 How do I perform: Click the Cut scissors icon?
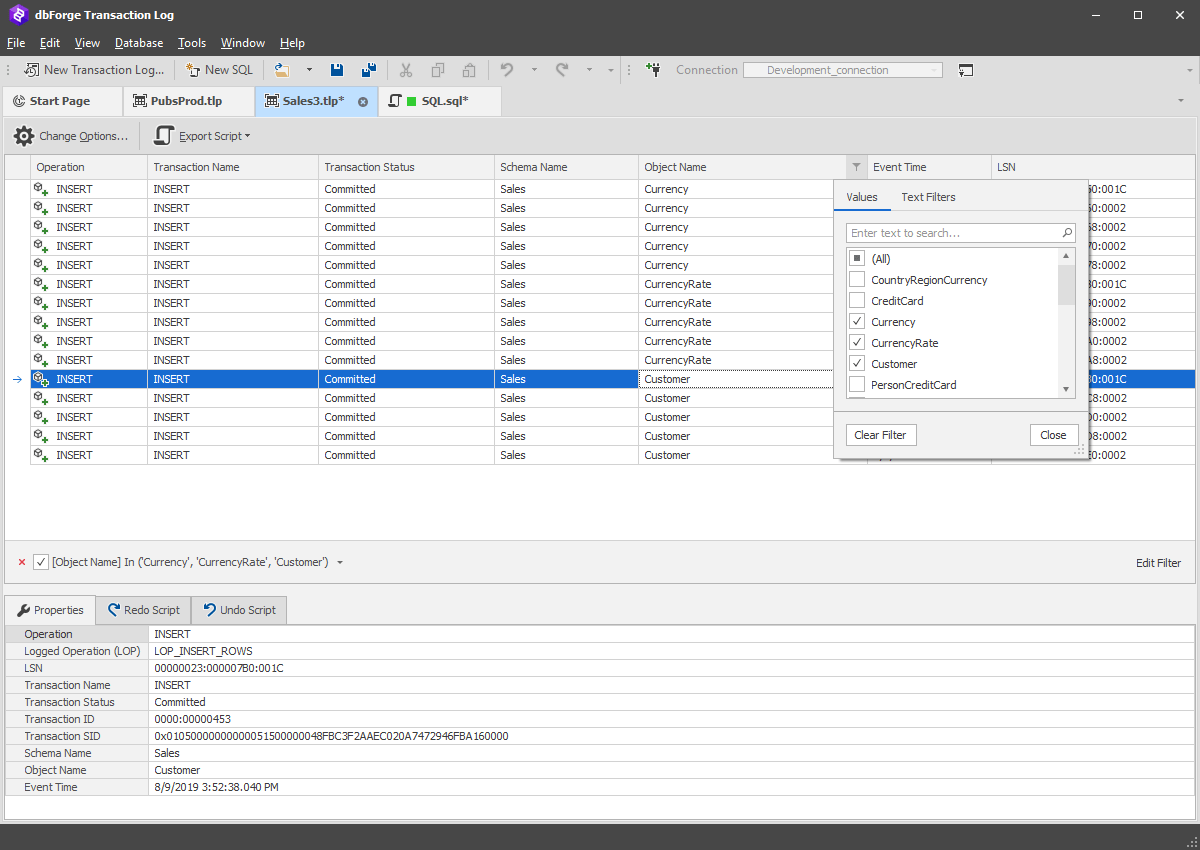tap(406, 70)
